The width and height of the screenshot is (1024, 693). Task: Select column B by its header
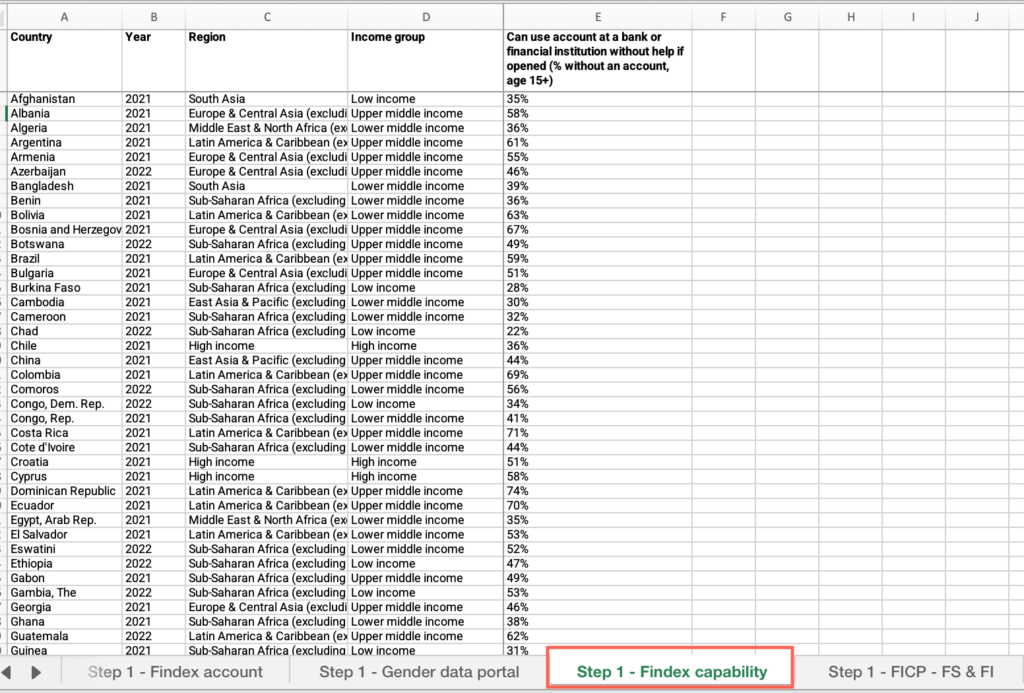click(153, 17)
